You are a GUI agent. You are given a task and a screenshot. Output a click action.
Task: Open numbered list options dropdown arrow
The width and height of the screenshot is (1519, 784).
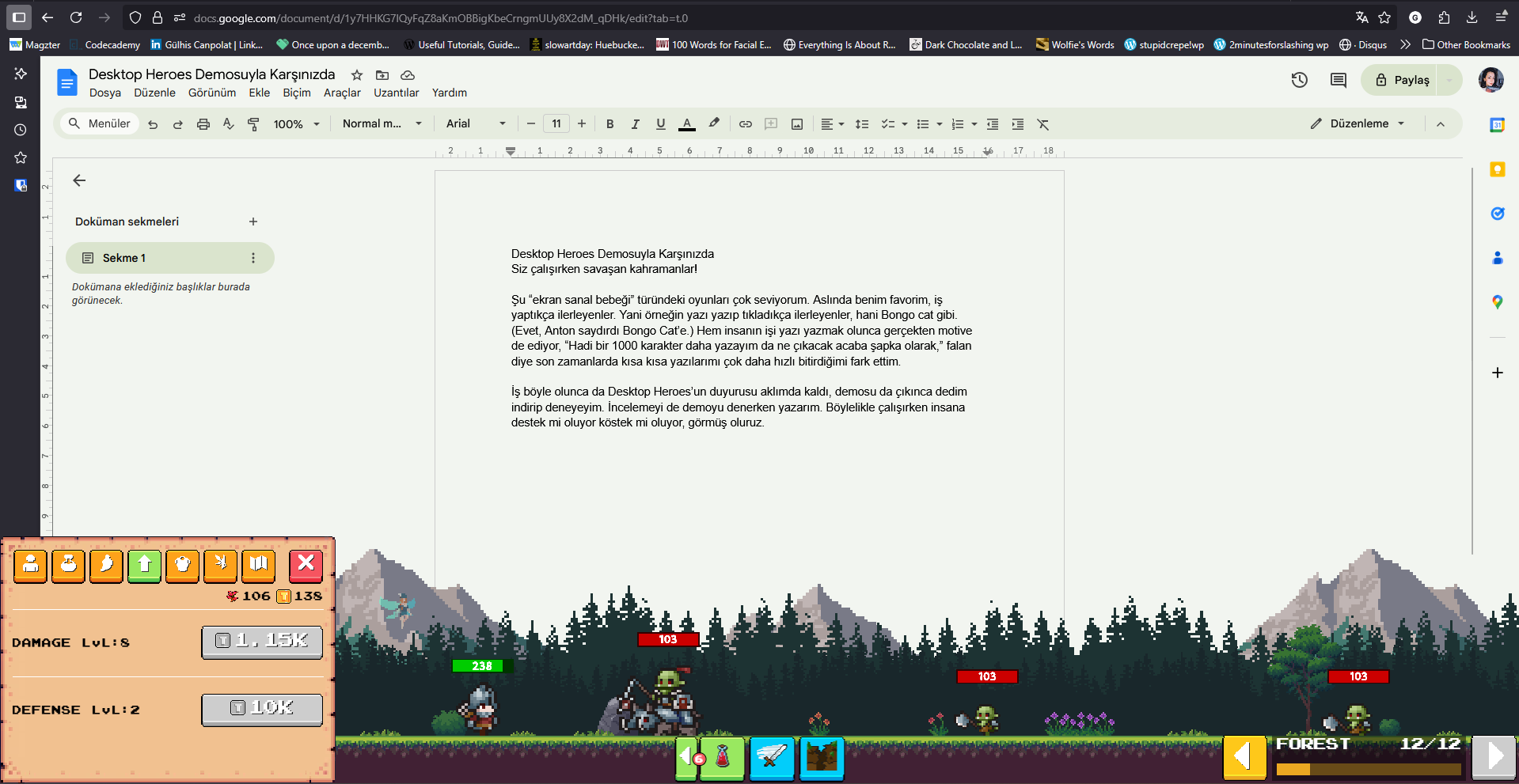click(x=974, y=124)
